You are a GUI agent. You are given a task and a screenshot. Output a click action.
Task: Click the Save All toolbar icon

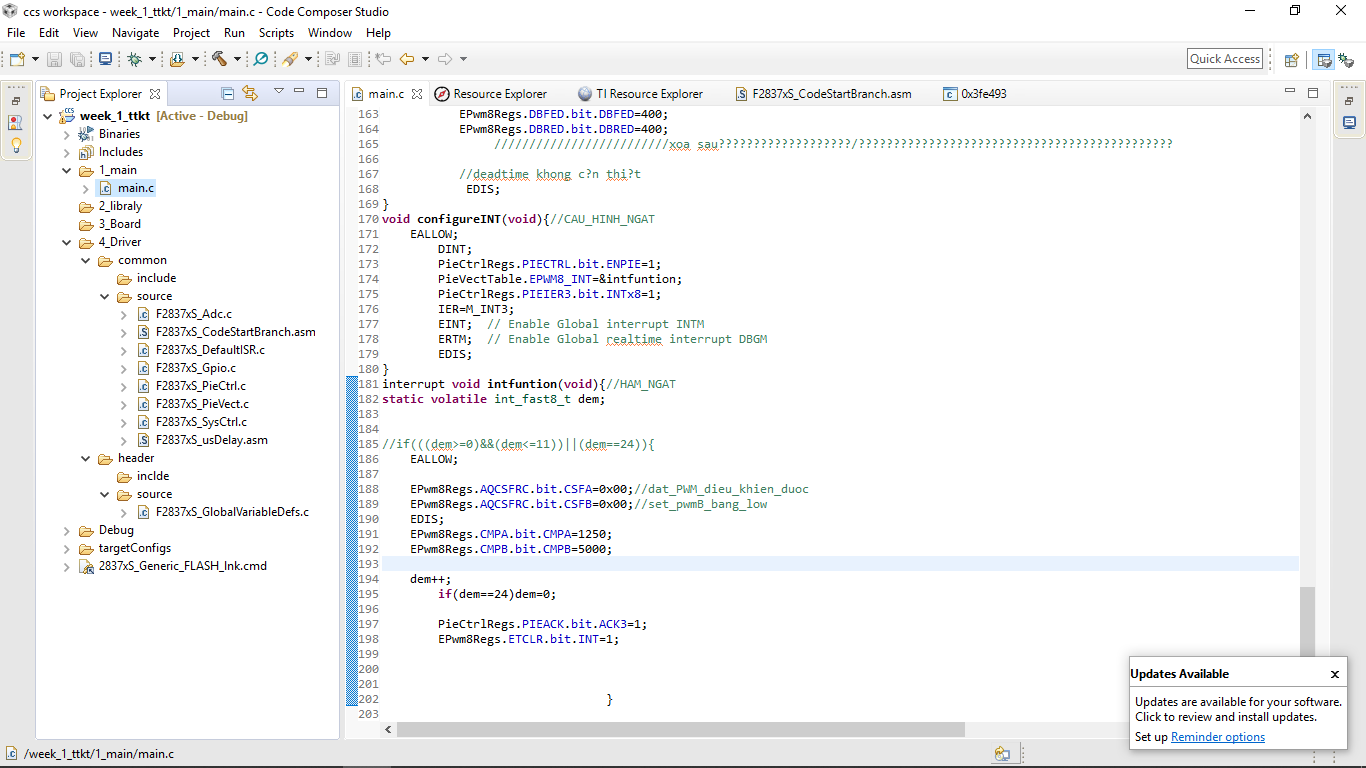click(78, 59)
